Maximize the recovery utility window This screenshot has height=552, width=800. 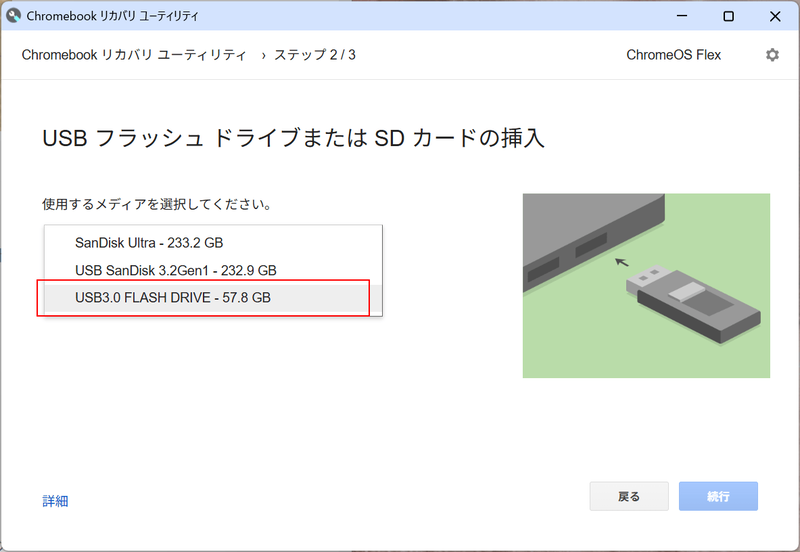coord(729,16)
